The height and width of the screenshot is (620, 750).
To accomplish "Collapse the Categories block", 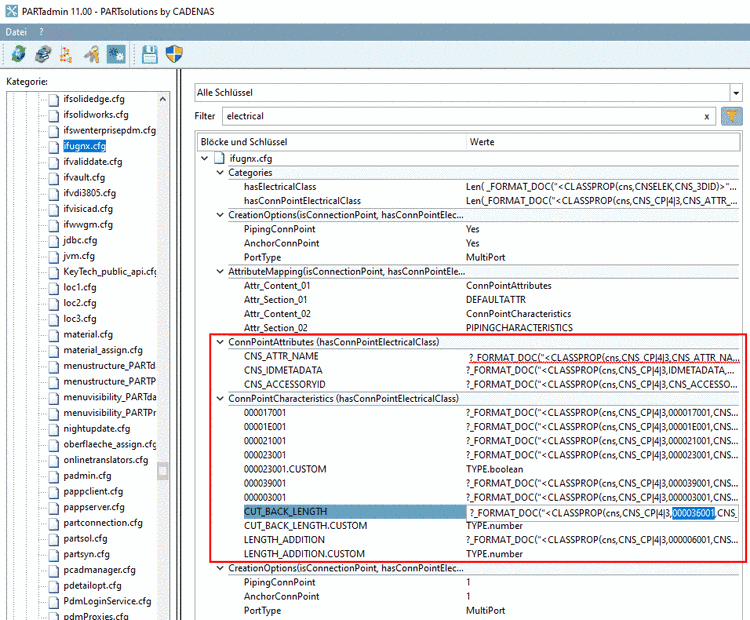I will pyautogui.click(x=221, y=173).
